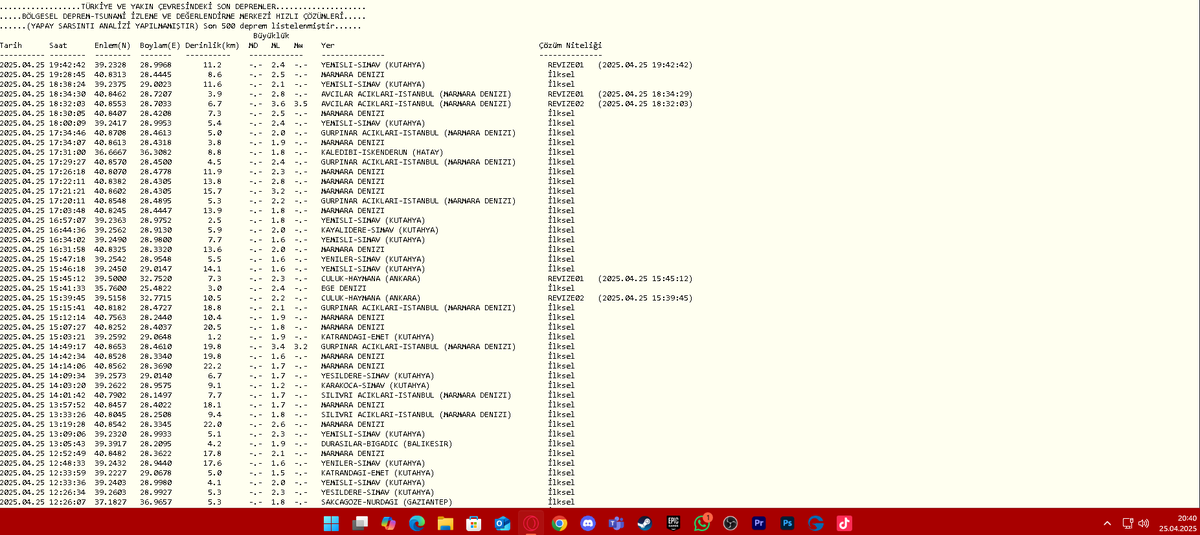
Task: Click 'CULUK-HAYMANA' in the 15:39:45 row
Action: point(353,298)
